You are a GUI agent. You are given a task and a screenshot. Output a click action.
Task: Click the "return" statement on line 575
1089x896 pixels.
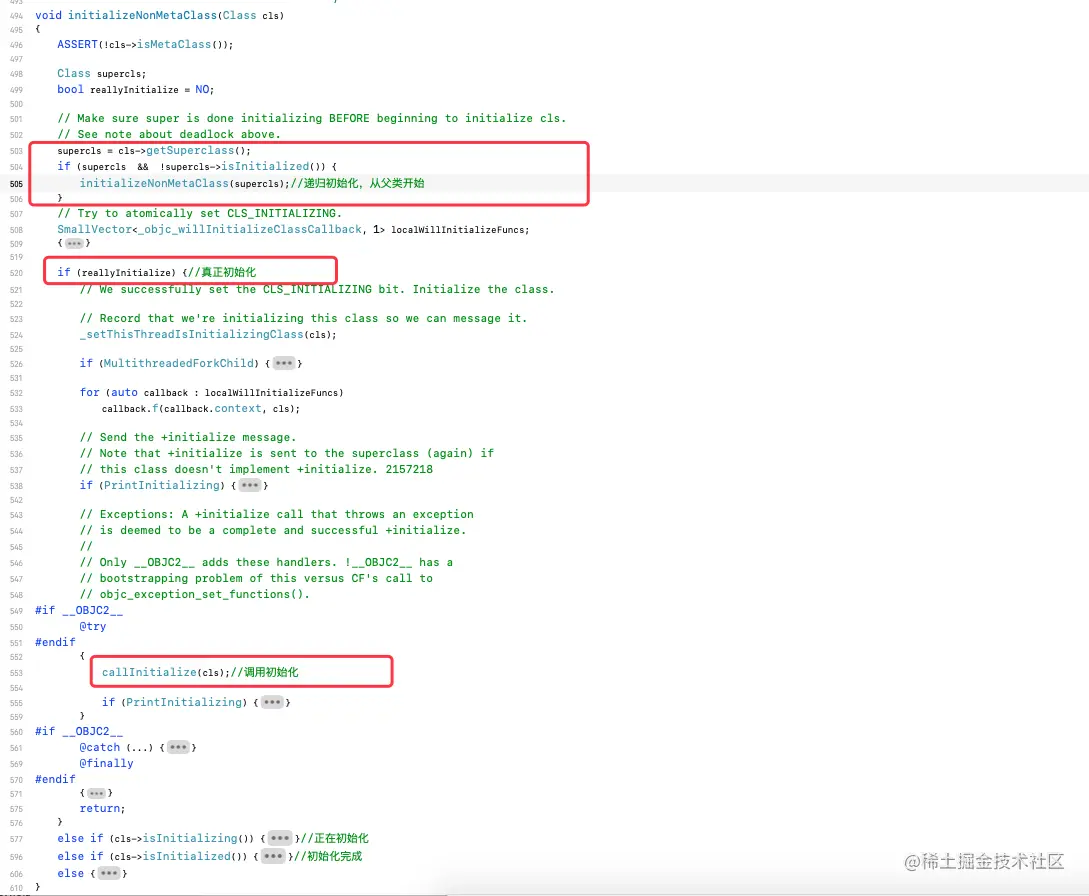click(x=102, y=808)
